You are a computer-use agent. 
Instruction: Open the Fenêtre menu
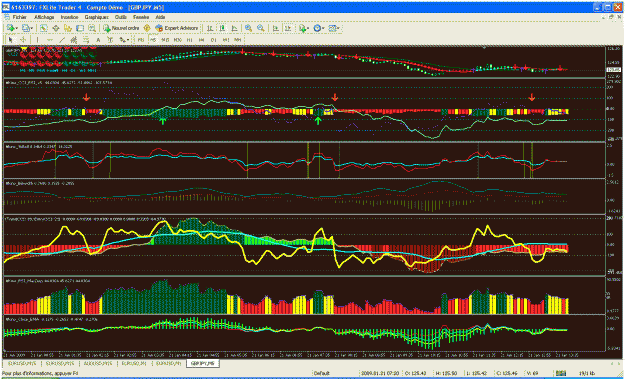tap(141, 17)
